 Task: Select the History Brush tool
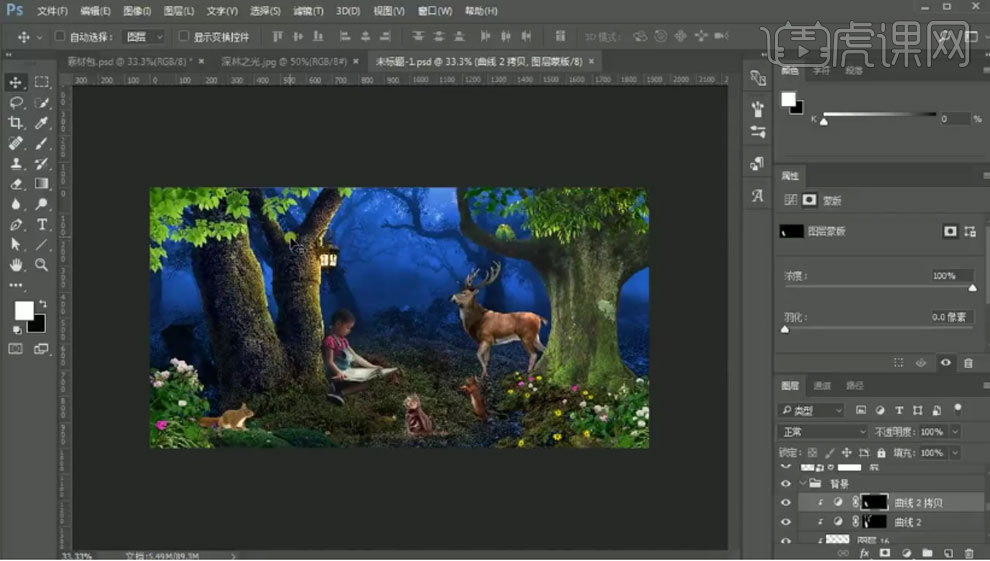tap(42, 163)
